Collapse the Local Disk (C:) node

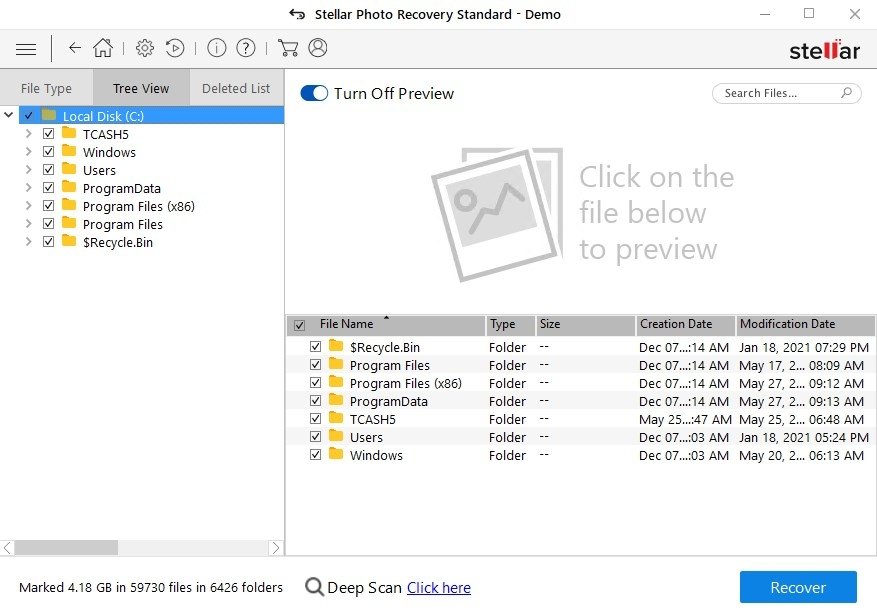8,115
